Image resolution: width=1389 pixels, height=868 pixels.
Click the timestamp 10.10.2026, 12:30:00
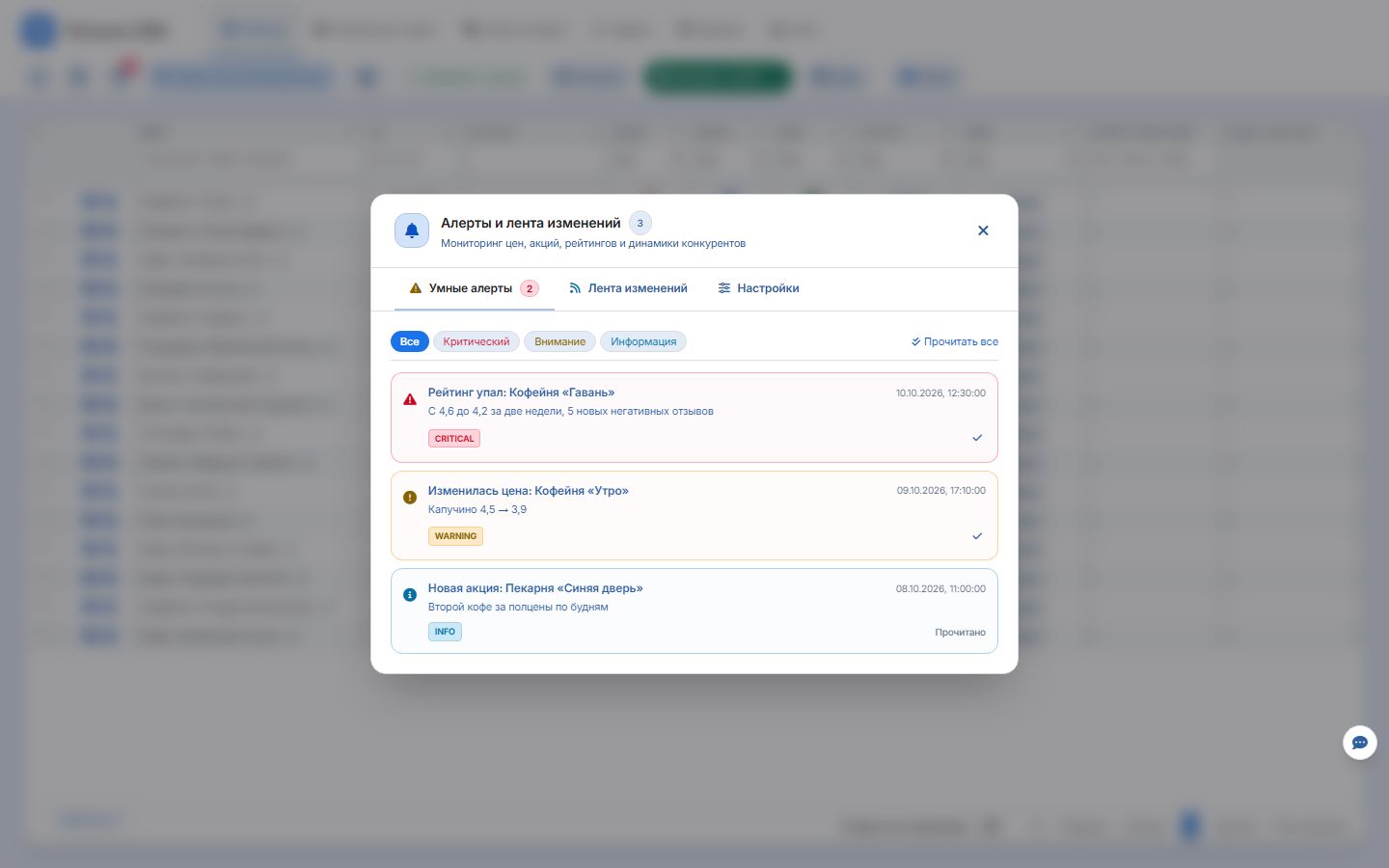click(x=940, y=393)
